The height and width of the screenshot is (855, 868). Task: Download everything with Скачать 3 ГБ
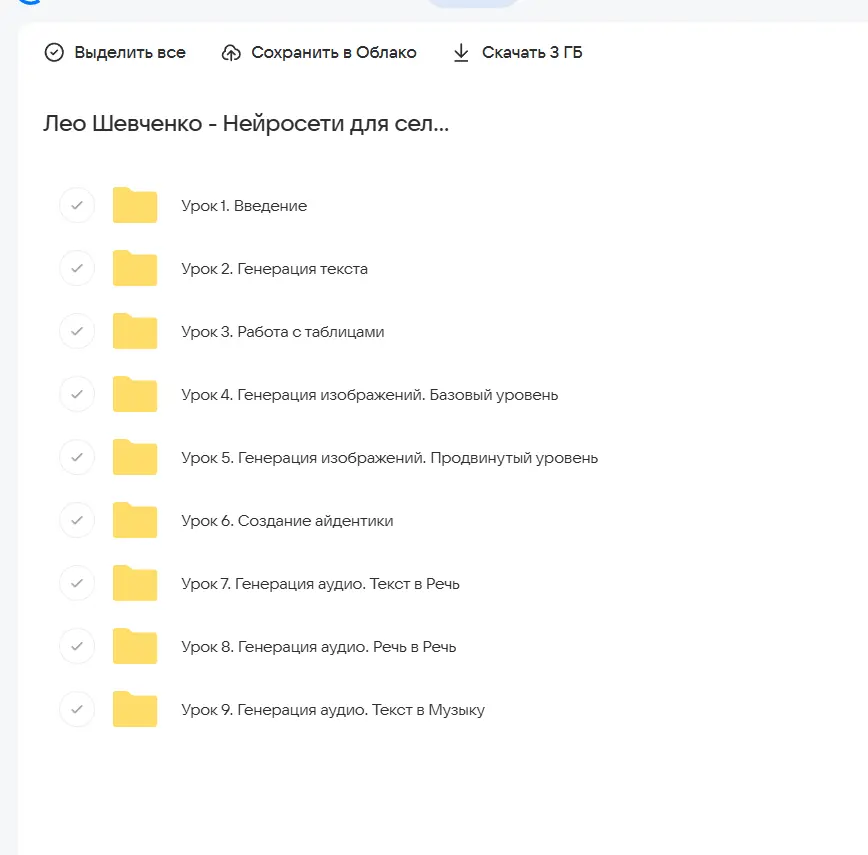click(531, 53)
